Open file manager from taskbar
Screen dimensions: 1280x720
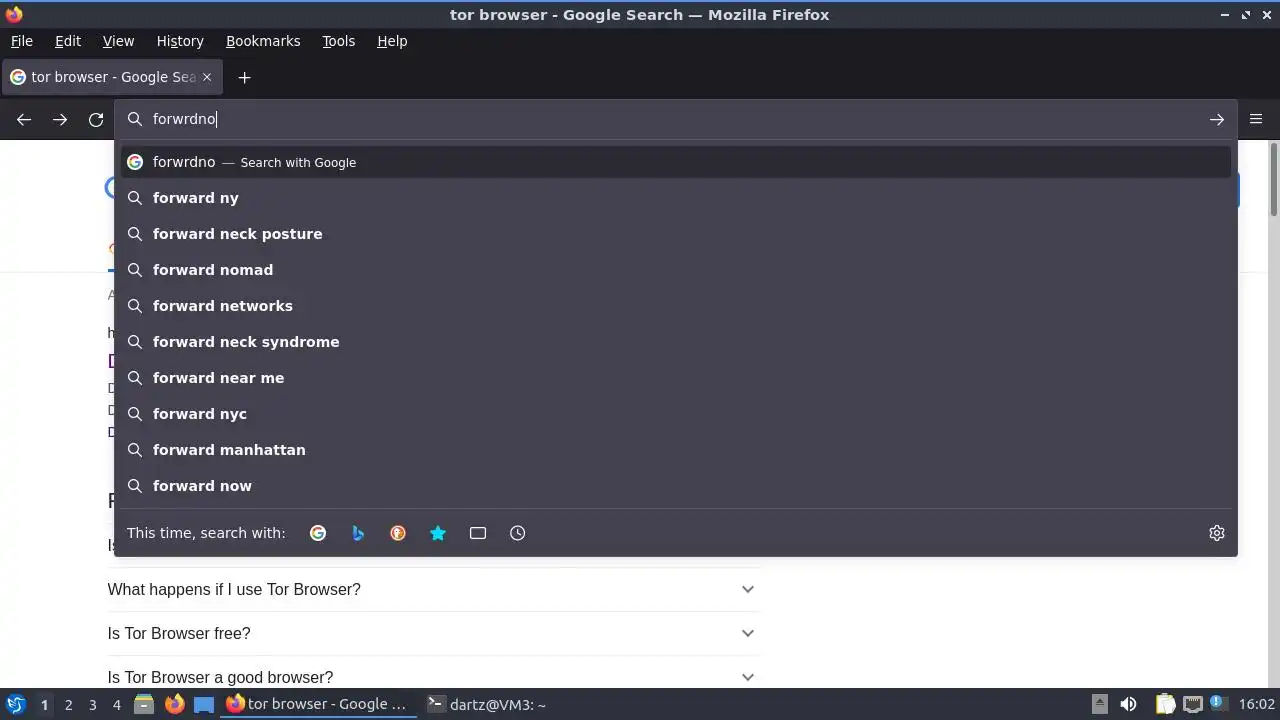[x=144, y=704]
